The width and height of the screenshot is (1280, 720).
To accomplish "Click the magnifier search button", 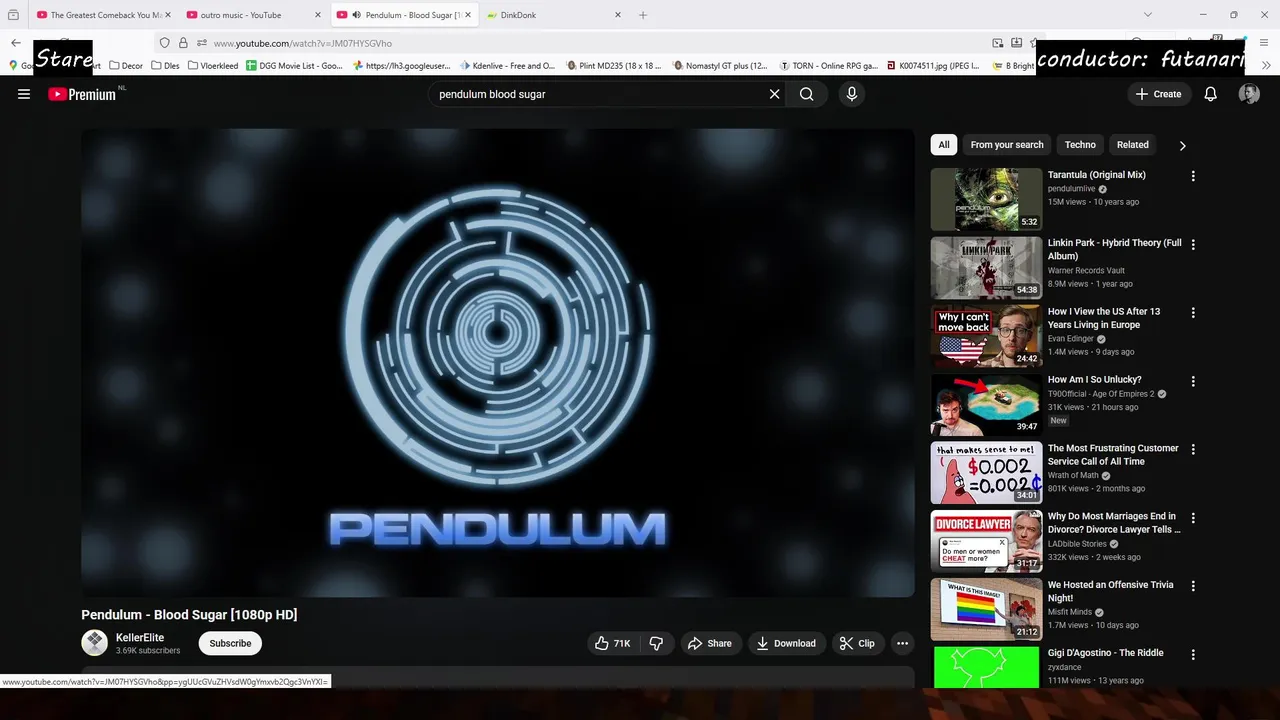I will point(807,94).
